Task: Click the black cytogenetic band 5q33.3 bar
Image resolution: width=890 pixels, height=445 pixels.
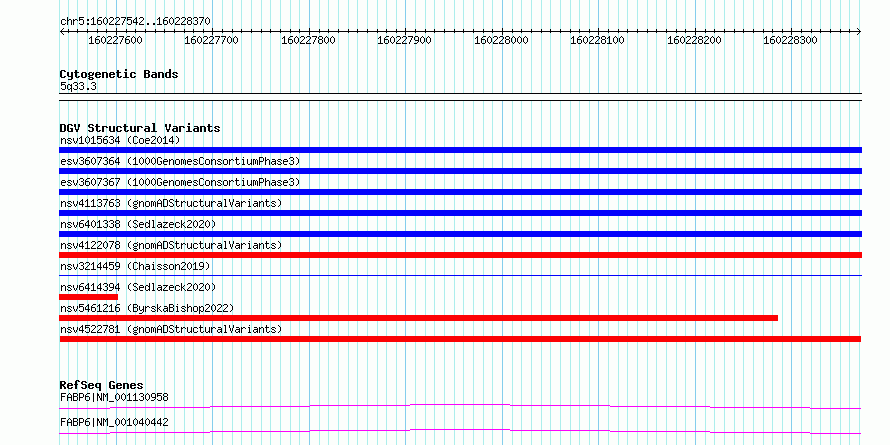Action: (x=460, y=96)
